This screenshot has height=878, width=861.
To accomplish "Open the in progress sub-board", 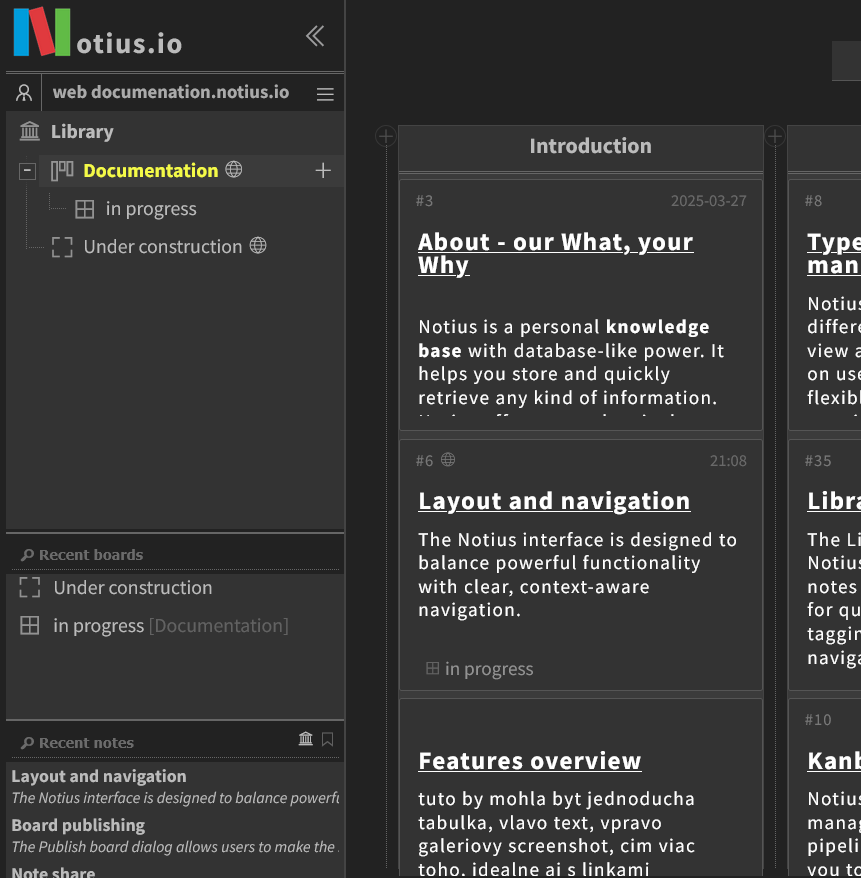I will [x=151, y=209].
